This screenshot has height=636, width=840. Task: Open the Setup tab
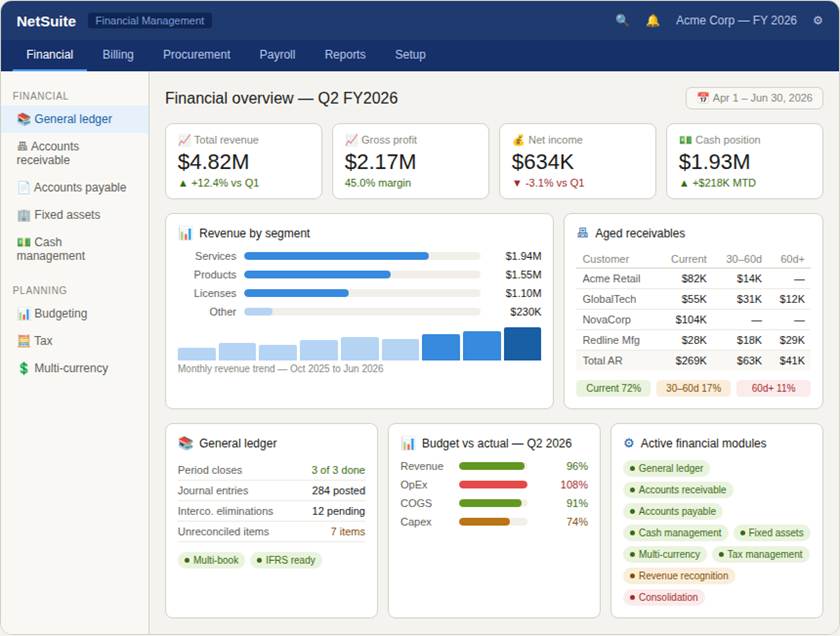pyautogui.click(x=410, y=55)
